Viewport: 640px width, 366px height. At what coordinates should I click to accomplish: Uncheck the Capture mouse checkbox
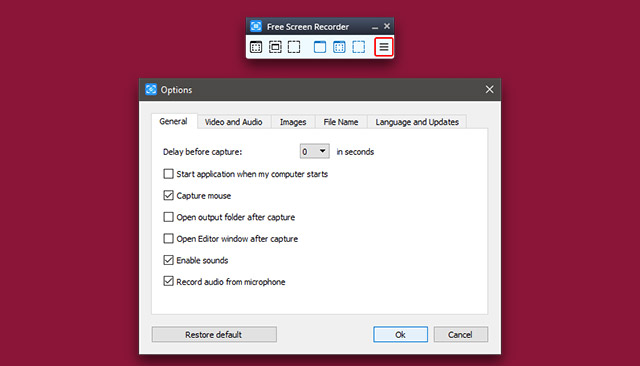tap(168, 195)
